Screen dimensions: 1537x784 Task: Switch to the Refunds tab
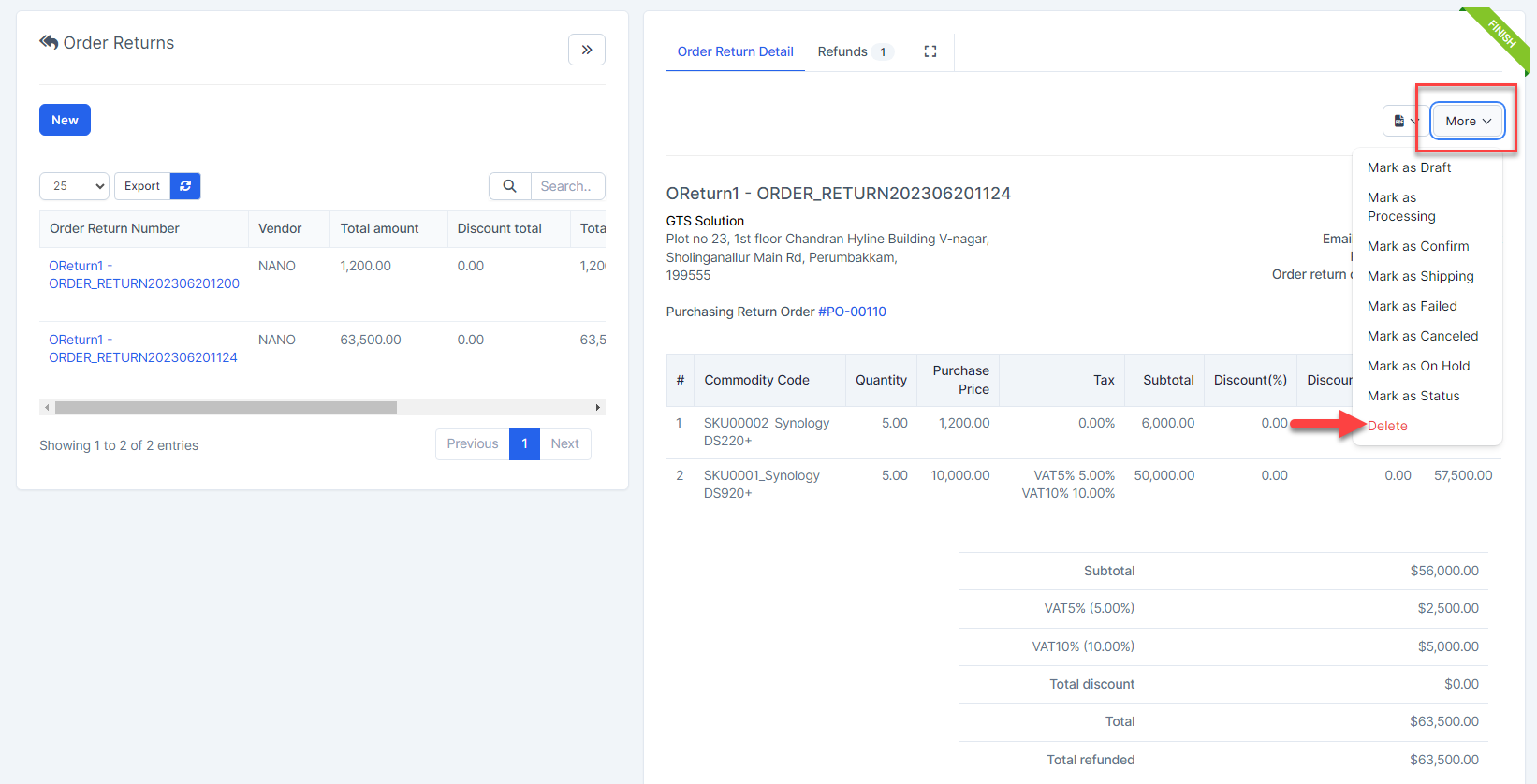tap(853, 51)
